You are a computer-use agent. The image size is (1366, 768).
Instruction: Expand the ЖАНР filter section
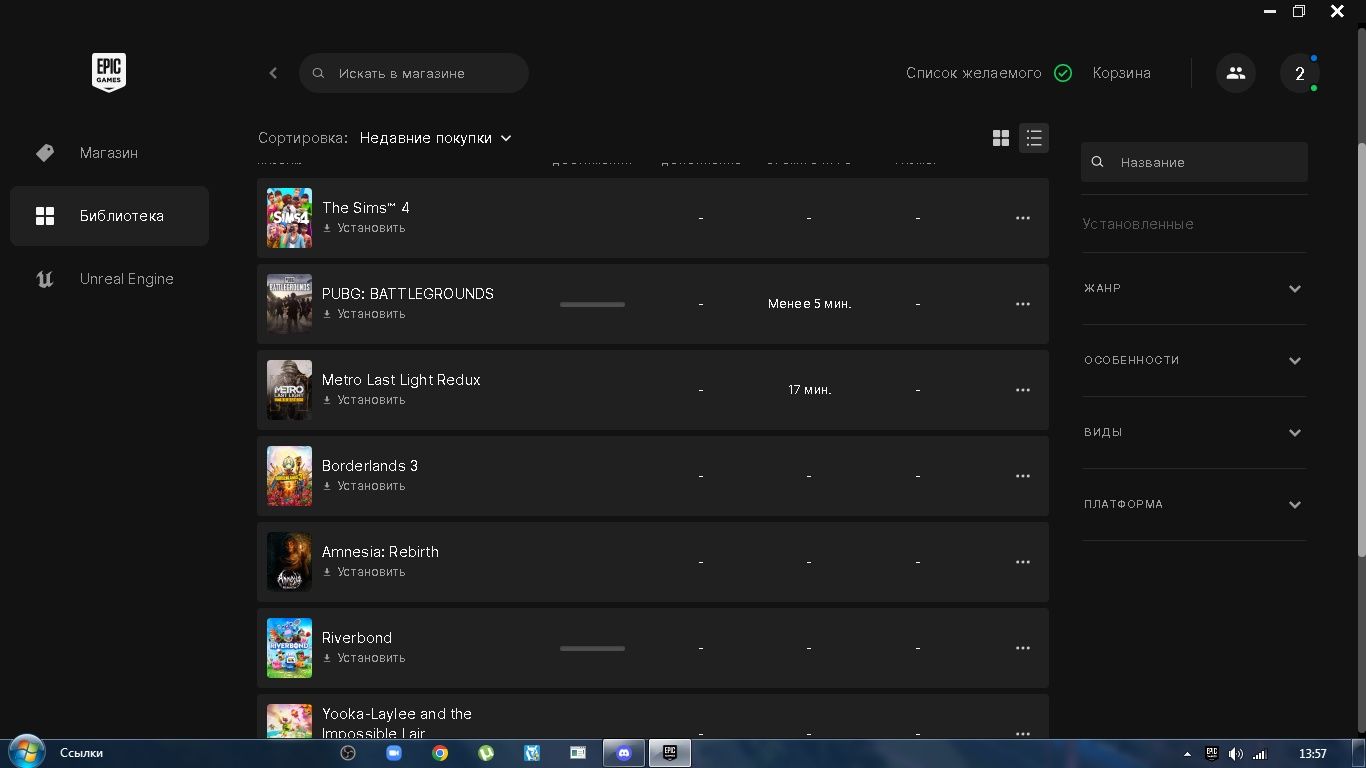[1194, 288]
